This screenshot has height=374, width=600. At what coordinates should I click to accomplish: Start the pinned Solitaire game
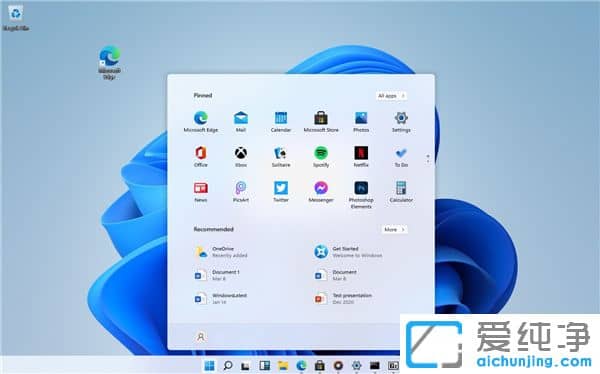[281, 157]
